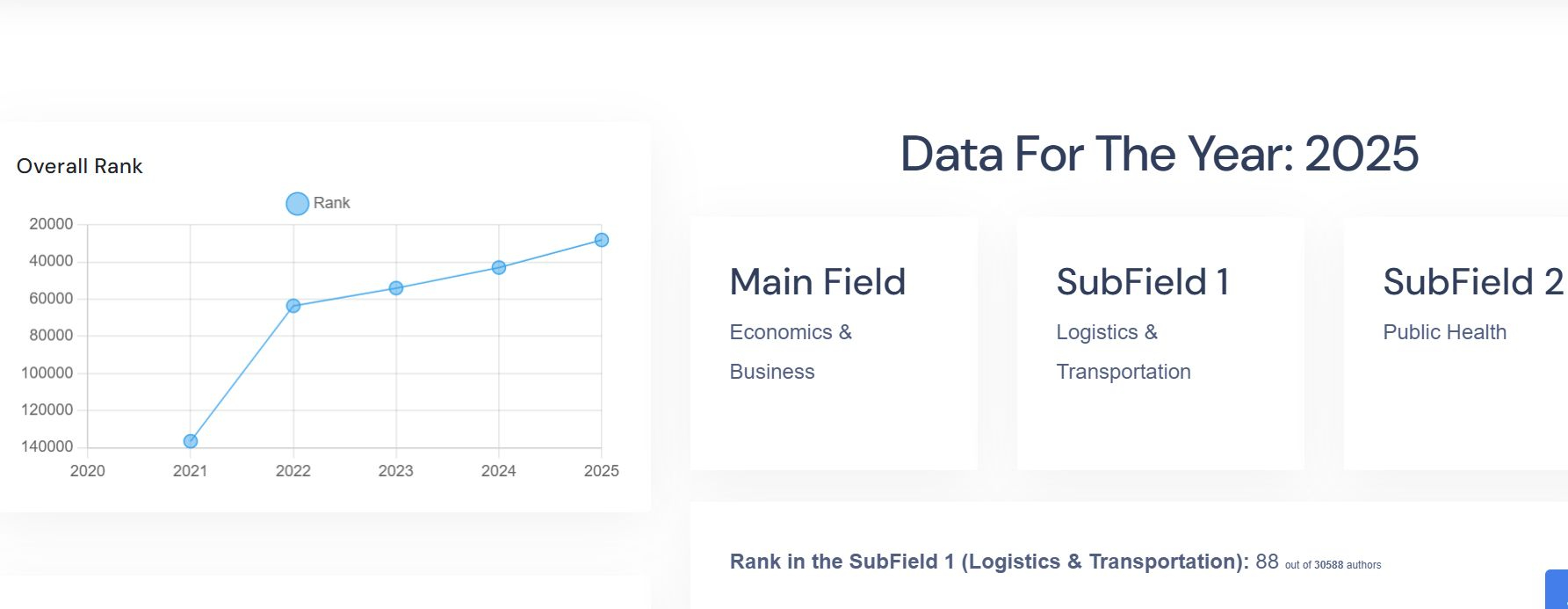Select the 2024 rank data point
This screenshot has width=1568, height=609.
coord(499,267)
